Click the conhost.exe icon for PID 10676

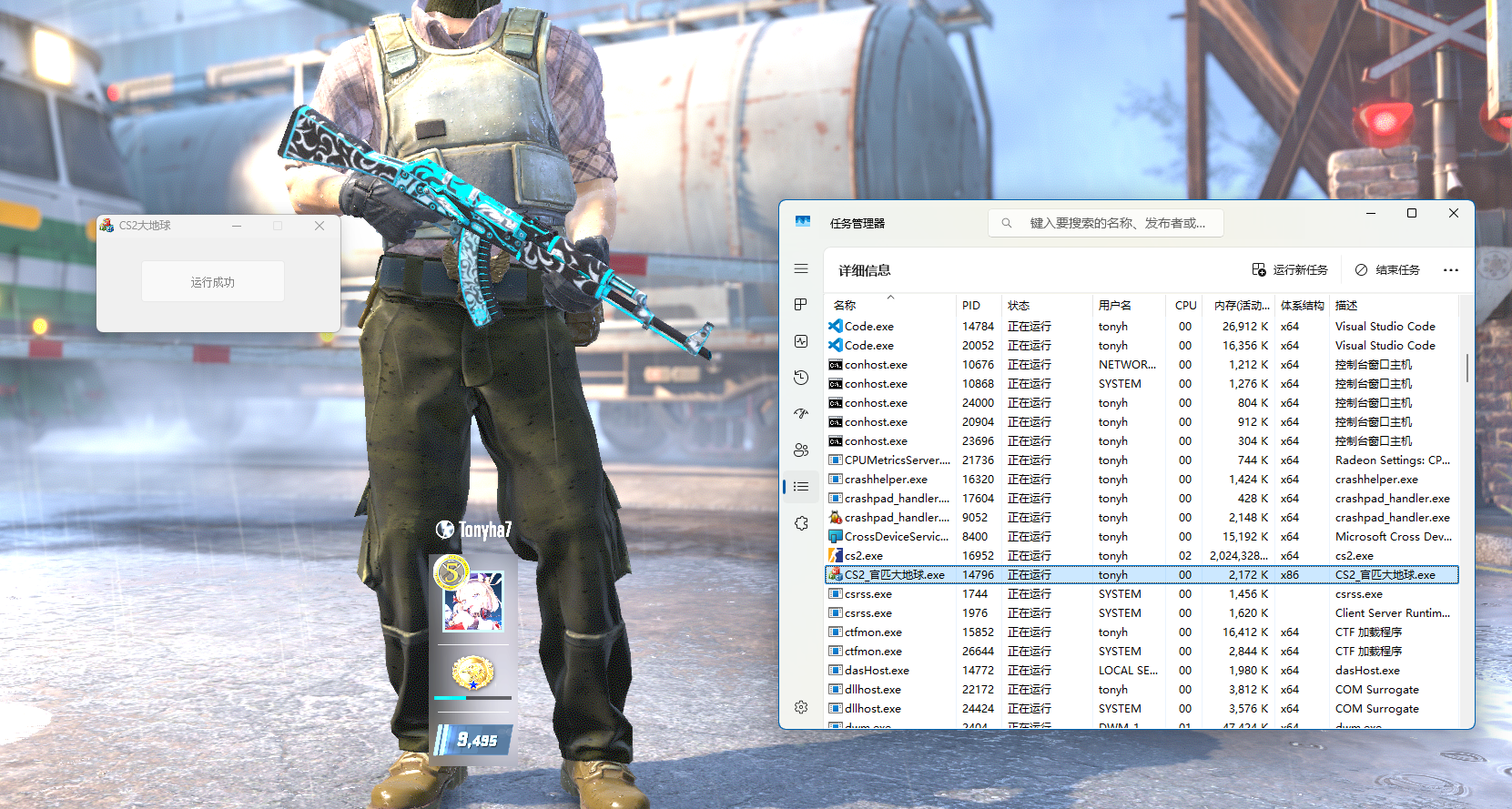(835, 365)
